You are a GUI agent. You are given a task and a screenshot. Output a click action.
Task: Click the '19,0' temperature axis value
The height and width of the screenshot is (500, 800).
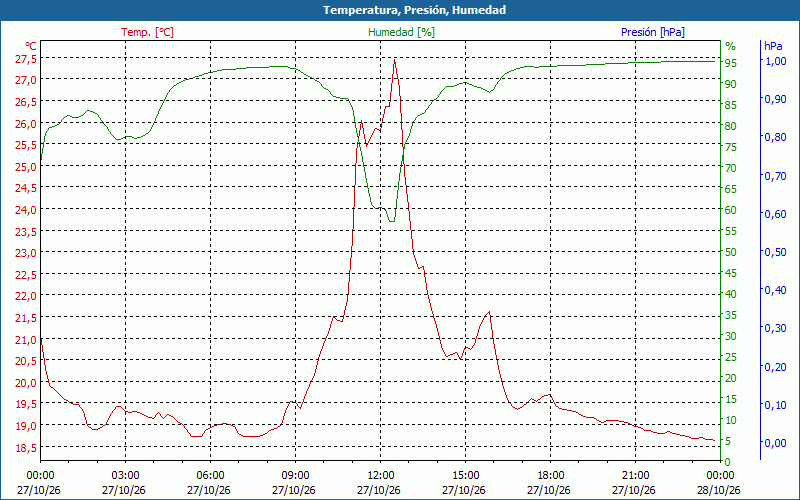pos(26,426)
